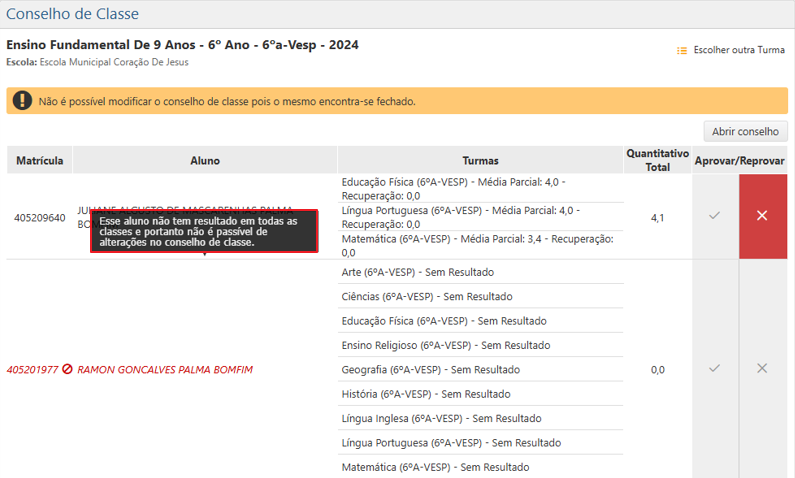Click quantitativo total value 4,1
Image resolution: width=795 pixels, height=478 pixels.
pos(658,217)
